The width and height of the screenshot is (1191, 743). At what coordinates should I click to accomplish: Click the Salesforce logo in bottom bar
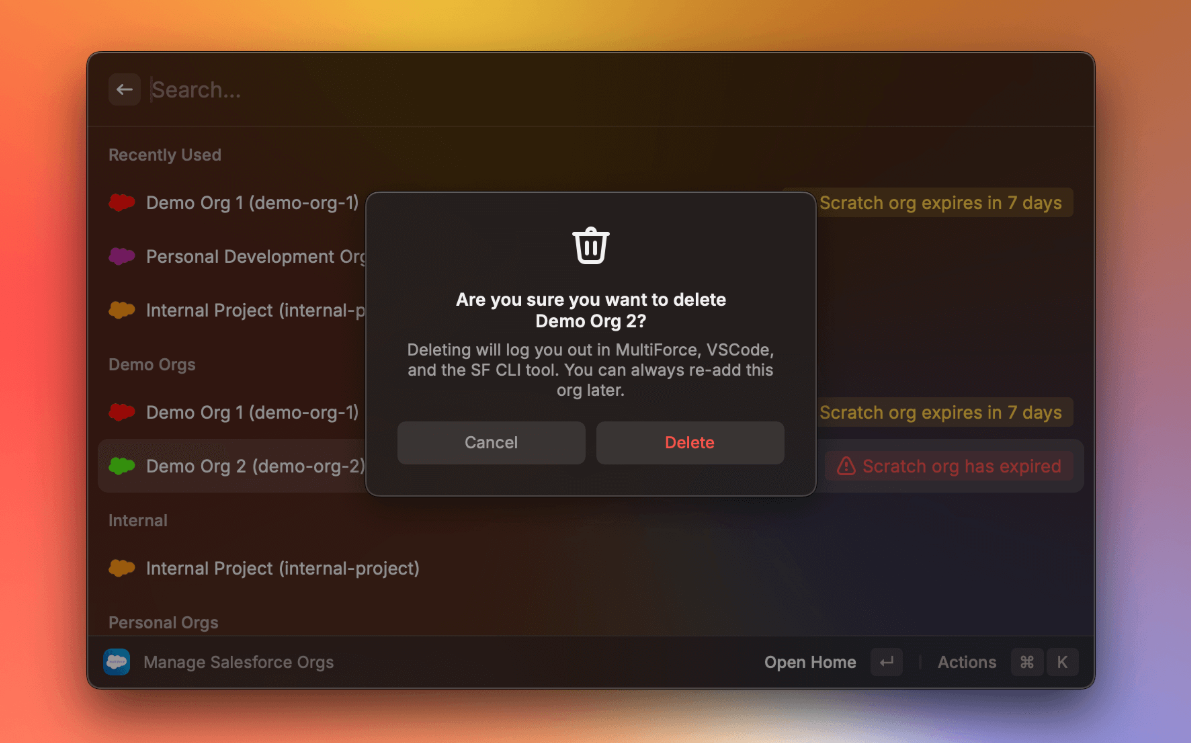117,662
